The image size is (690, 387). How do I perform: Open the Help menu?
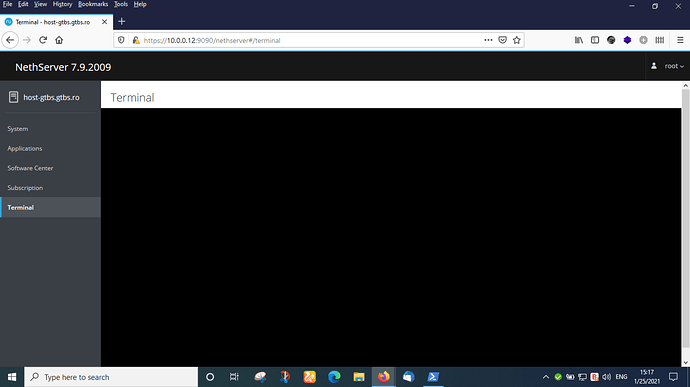140,4
